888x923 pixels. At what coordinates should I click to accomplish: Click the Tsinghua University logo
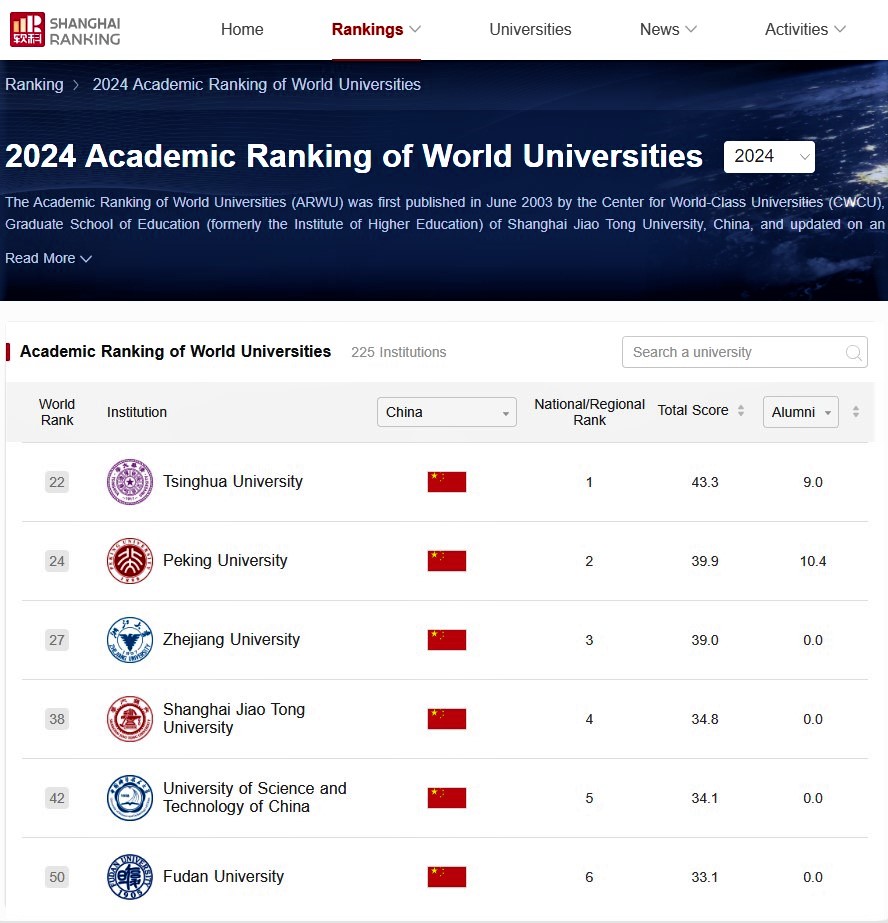130,482
